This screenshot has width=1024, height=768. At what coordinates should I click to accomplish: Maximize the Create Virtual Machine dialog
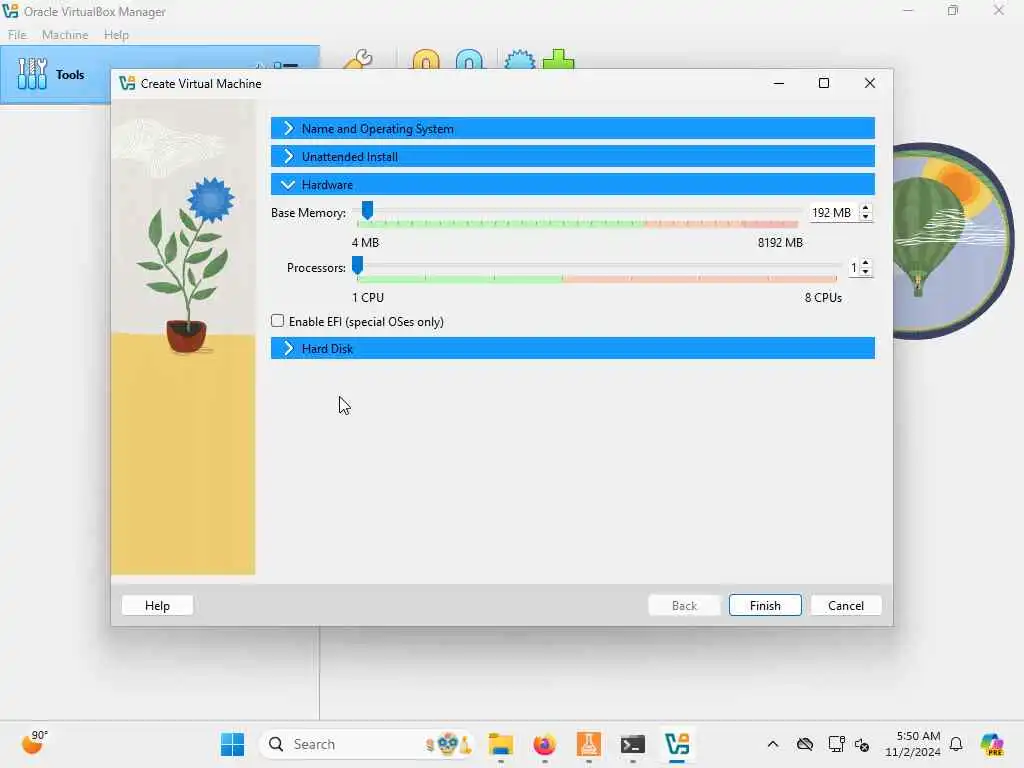[824, 83]
